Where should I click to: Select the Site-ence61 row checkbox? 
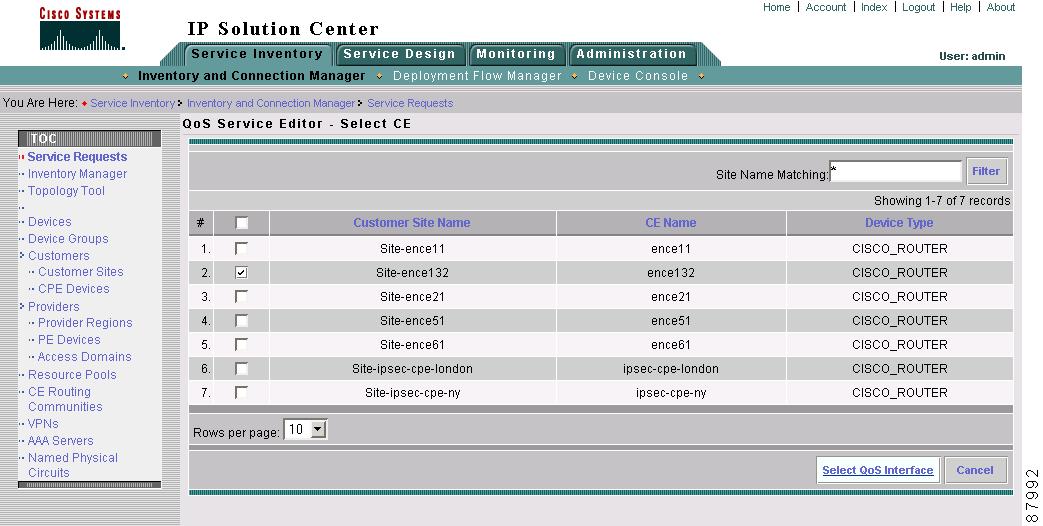[241, 344]
